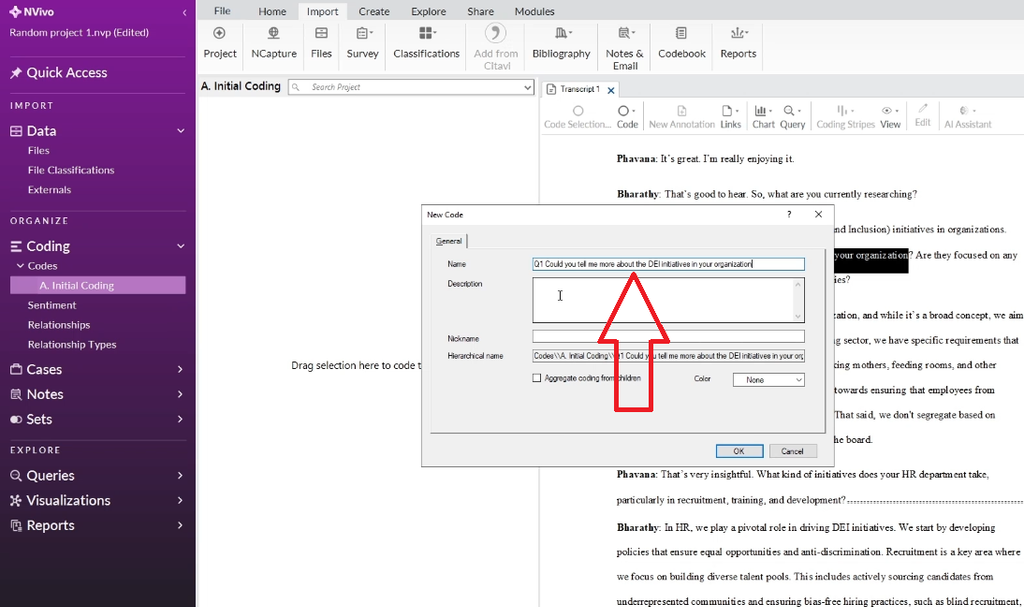The width and height of the screenshot is (1024, 607).
Task: Click the Quick Access pin item
Action: tap(59, 73)
